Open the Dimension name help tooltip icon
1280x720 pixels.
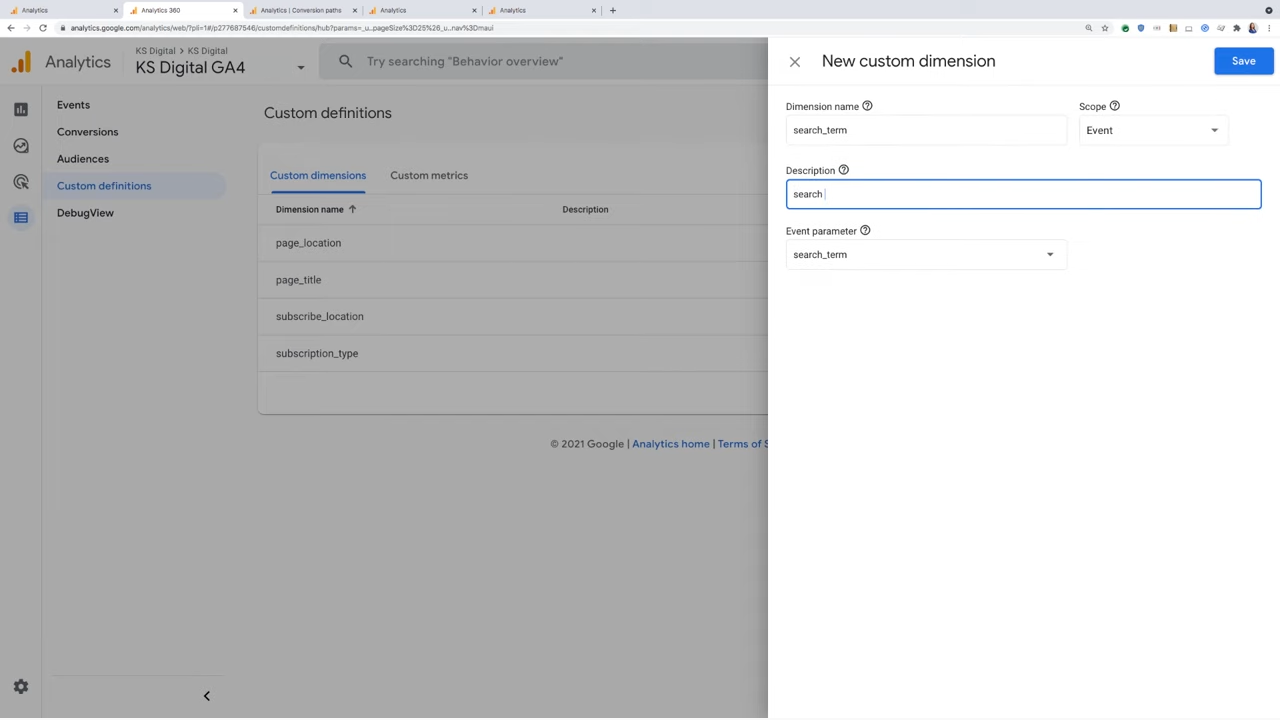click(867, 106)
